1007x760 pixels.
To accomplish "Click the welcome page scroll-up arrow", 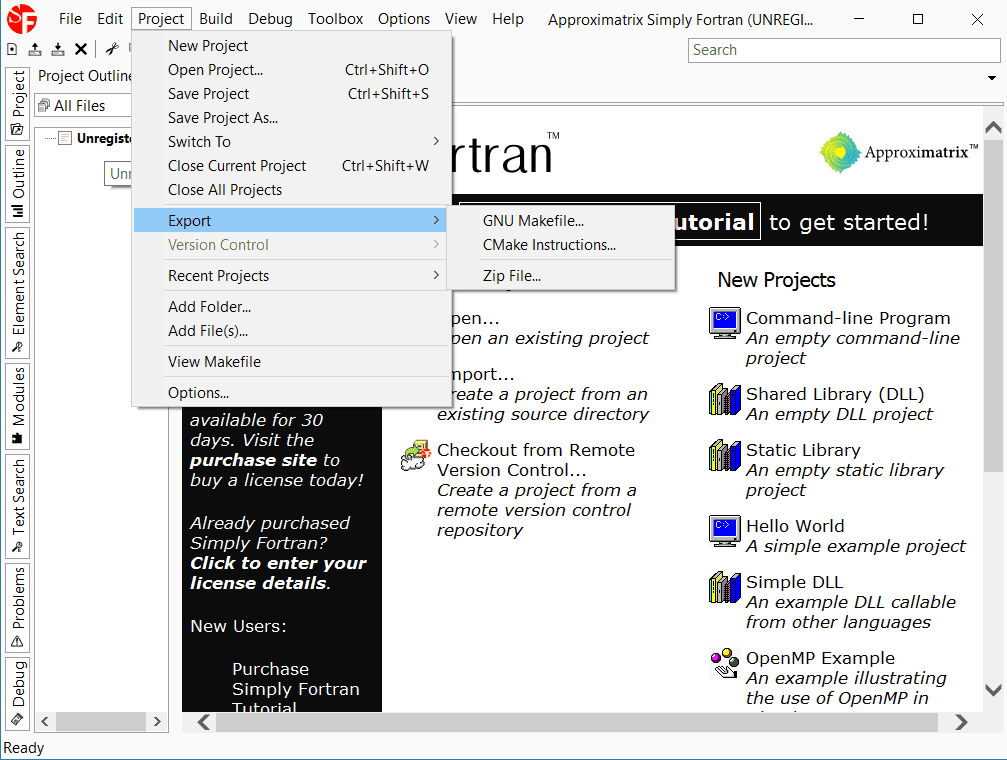I will point(993,127).
